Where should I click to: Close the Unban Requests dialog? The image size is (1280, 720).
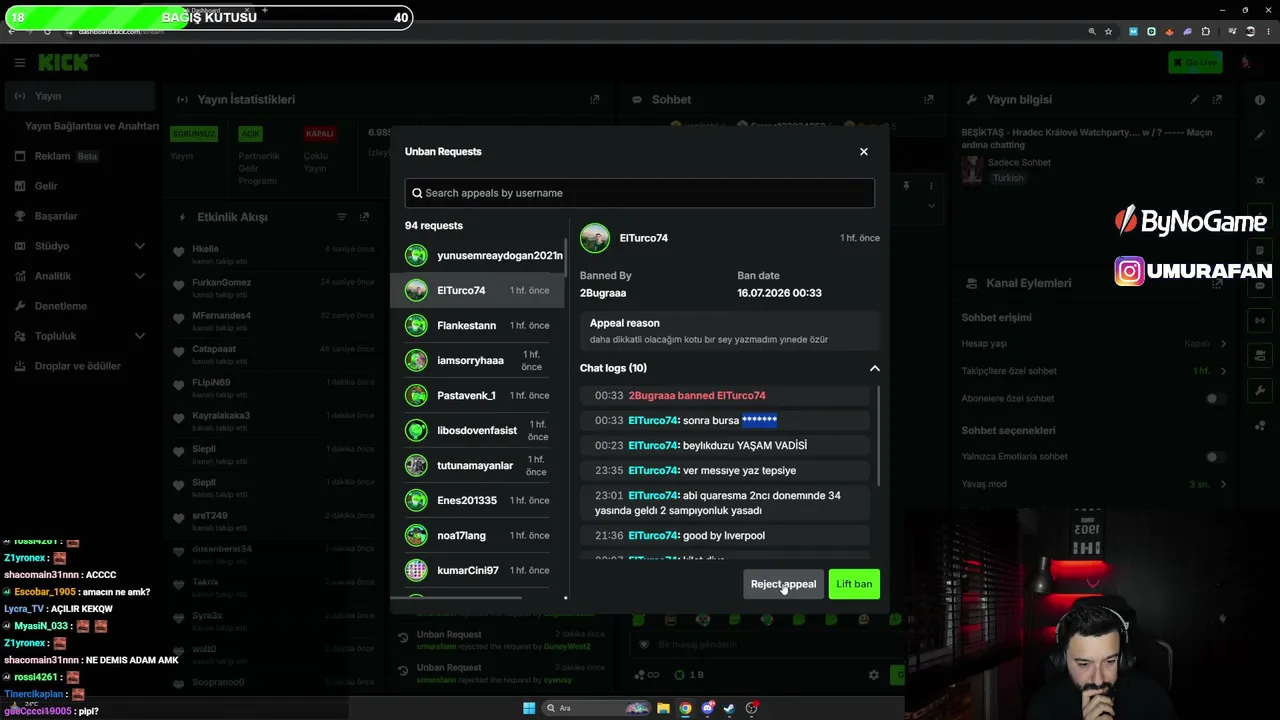[x=864, y=152]
